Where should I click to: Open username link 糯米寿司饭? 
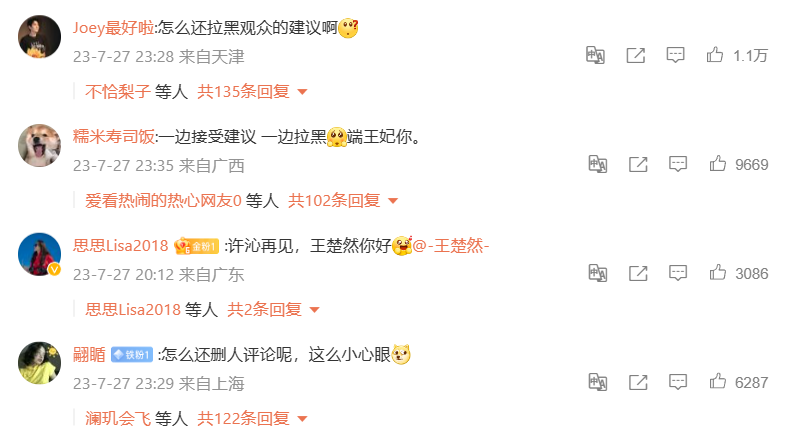pos(114,136)
